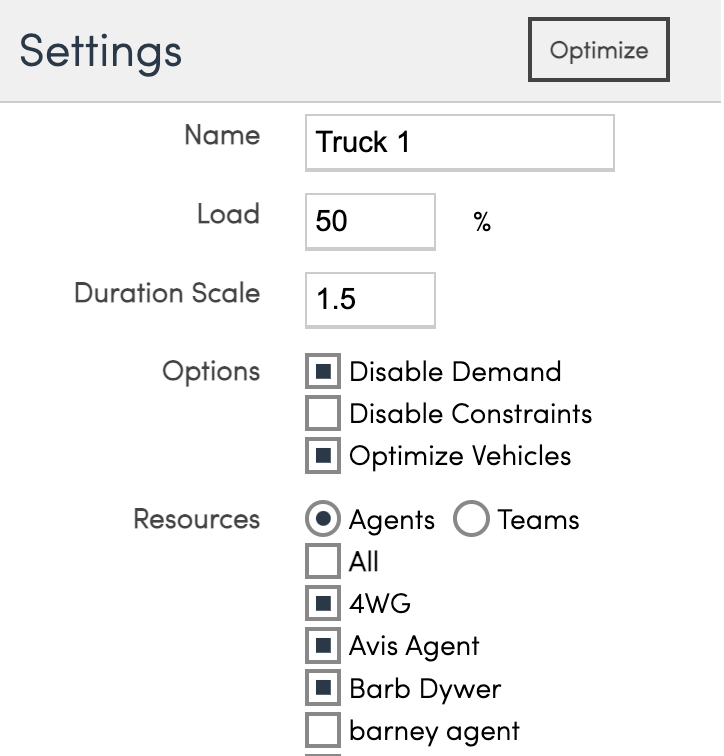Screen dimensions: 724x756
Task: Focus the Load percentage input field
Action: point(370,221)
